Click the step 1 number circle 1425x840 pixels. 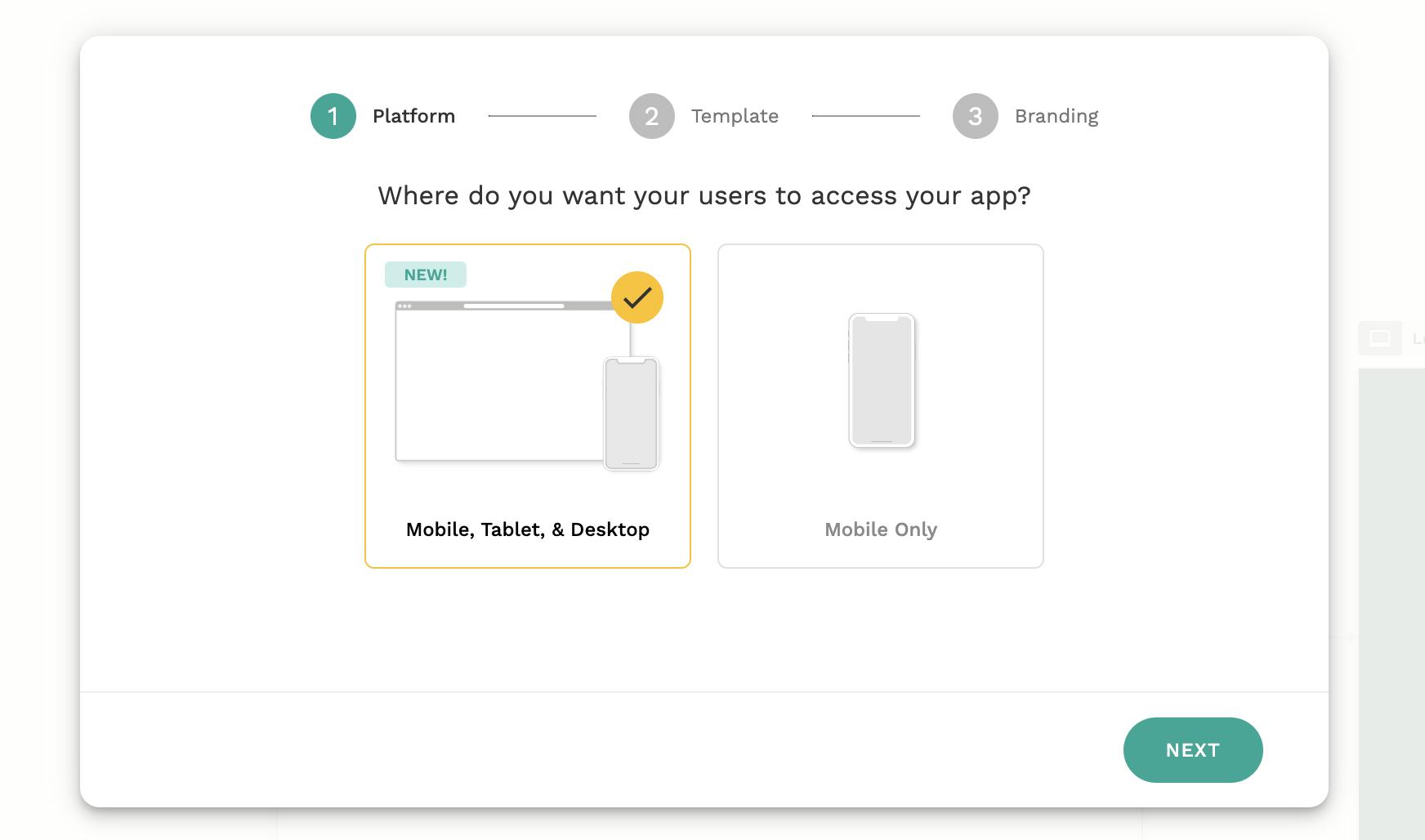click(333, 116)
